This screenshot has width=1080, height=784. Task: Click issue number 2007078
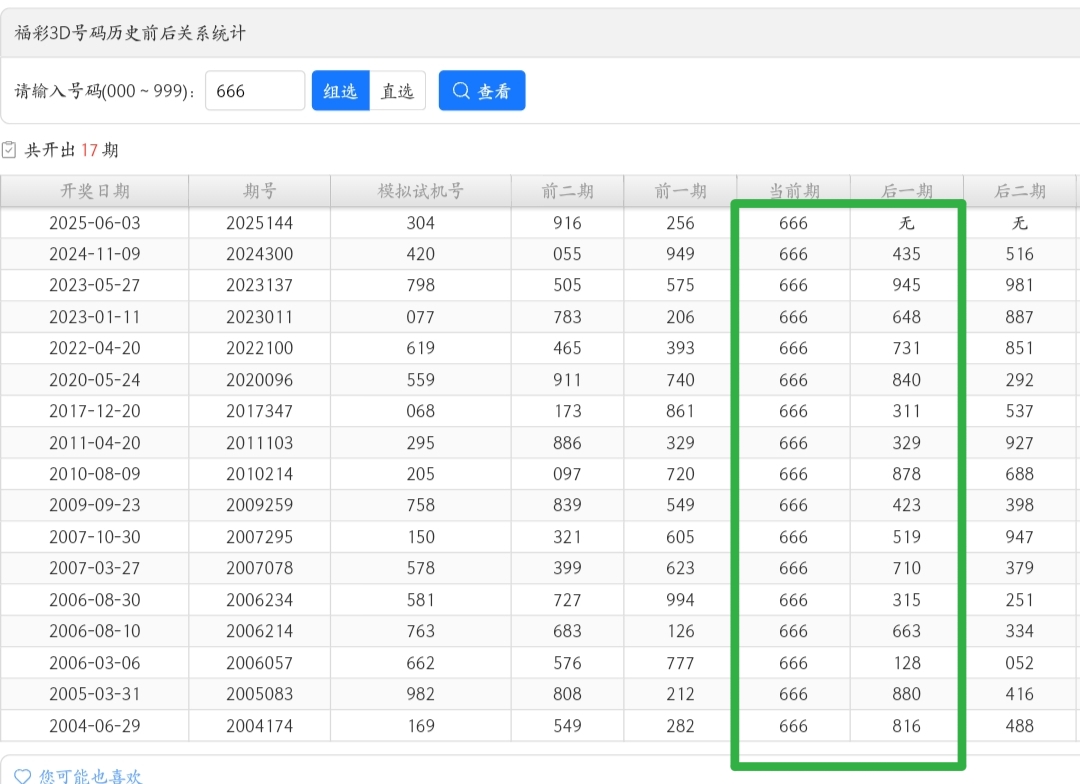pyautogui.click(x=260, y=568)
